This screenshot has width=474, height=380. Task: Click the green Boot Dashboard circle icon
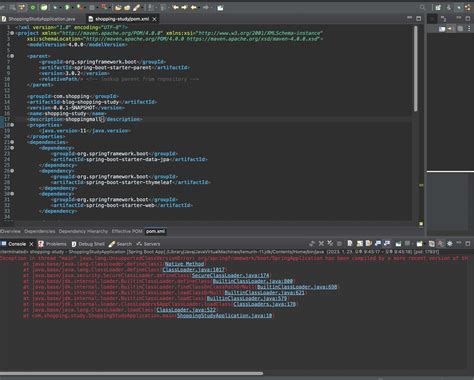(33, 7)
